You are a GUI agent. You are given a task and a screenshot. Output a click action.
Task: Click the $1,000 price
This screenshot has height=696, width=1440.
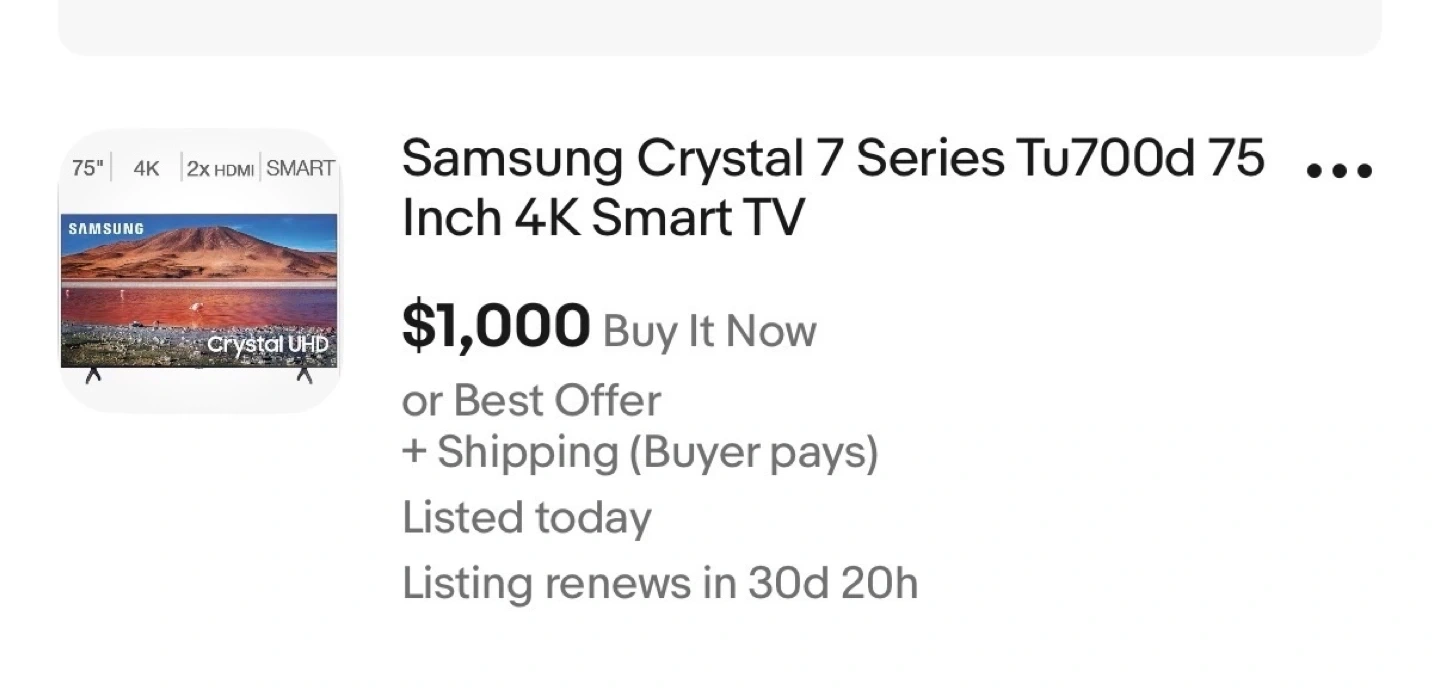[495, 327]
